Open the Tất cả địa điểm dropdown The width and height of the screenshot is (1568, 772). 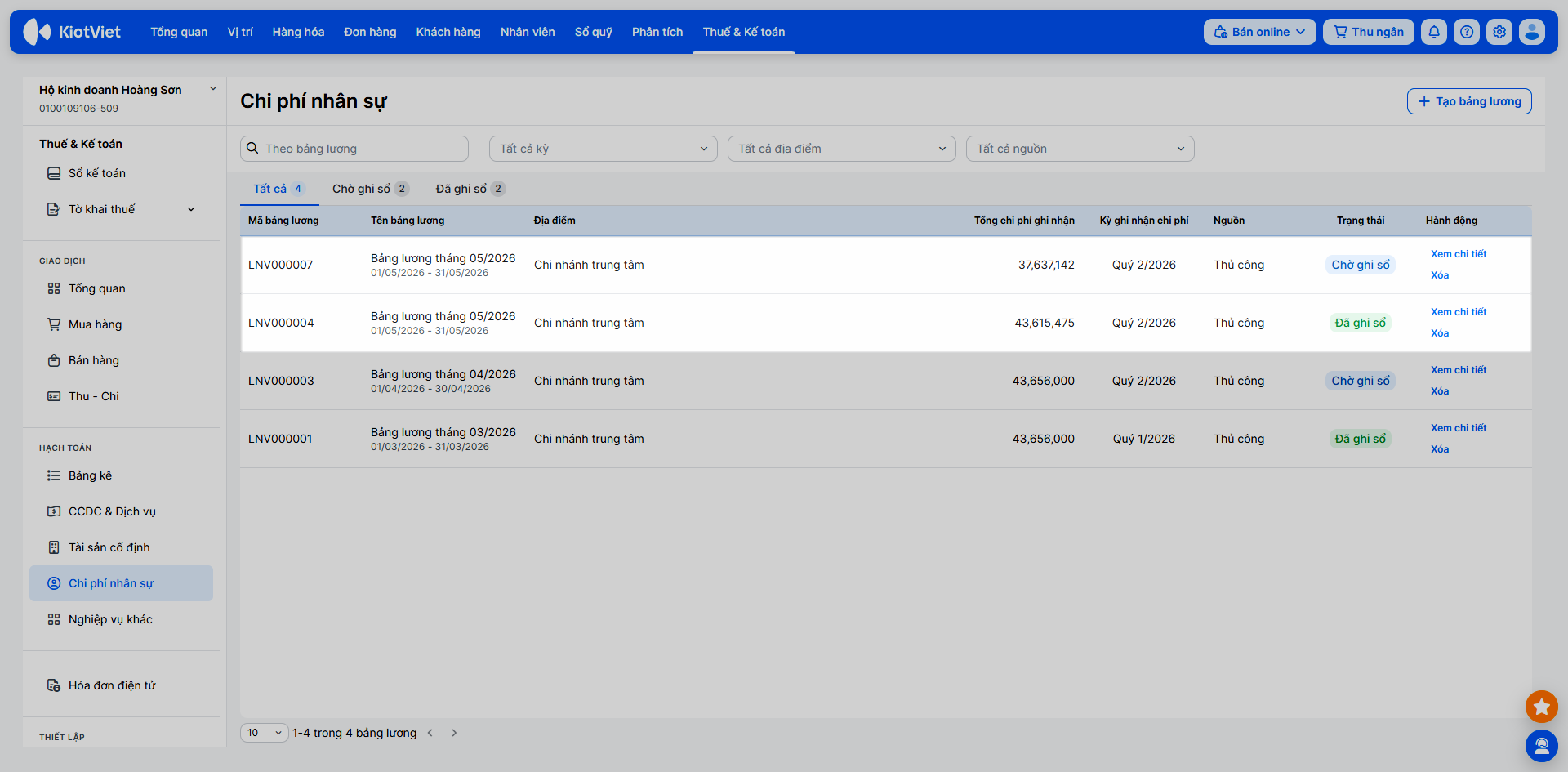[842, 149]
